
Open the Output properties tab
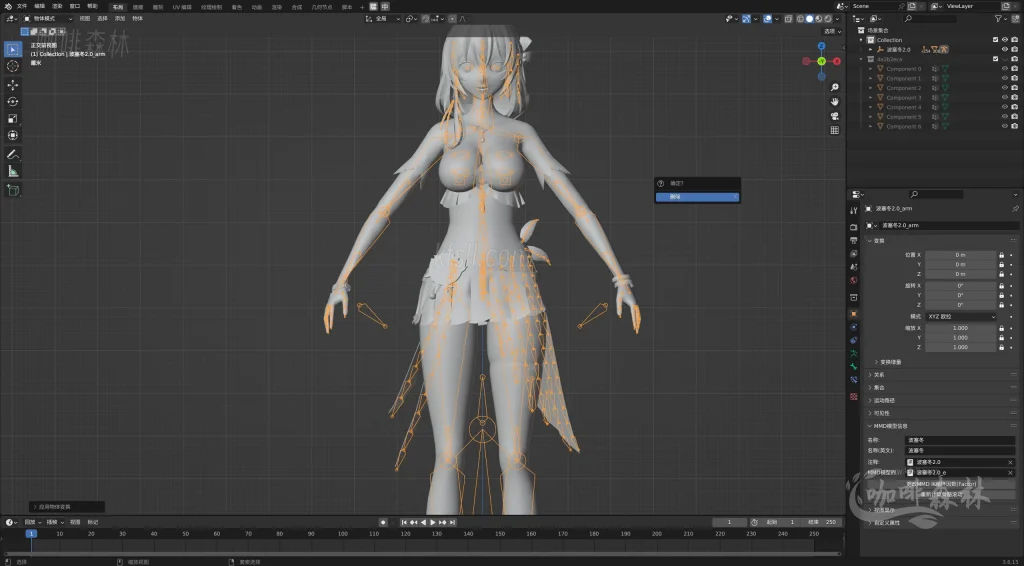854,240
